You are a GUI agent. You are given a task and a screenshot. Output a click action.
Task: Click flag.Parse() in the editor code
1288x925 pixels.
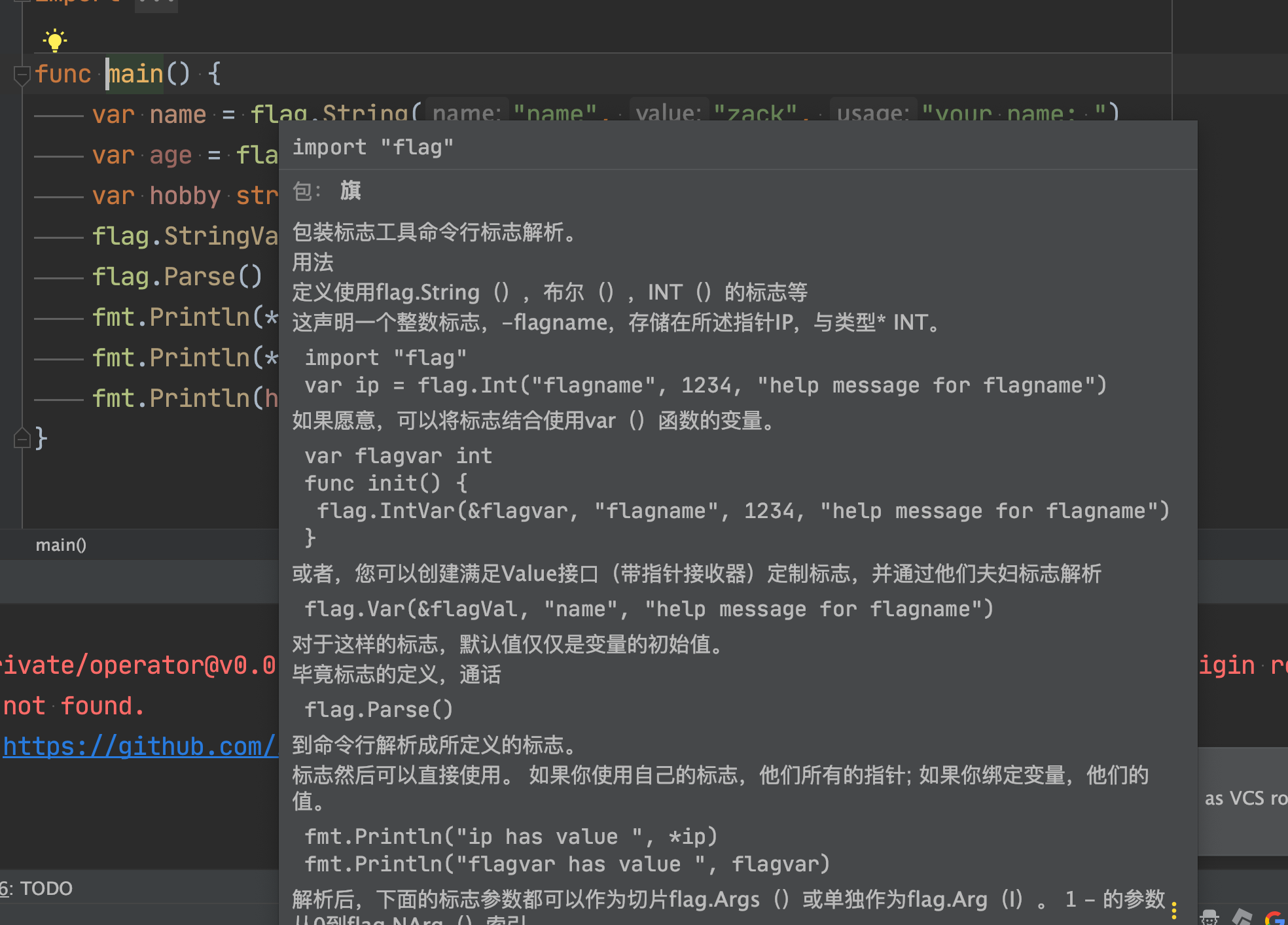(177, 277)
